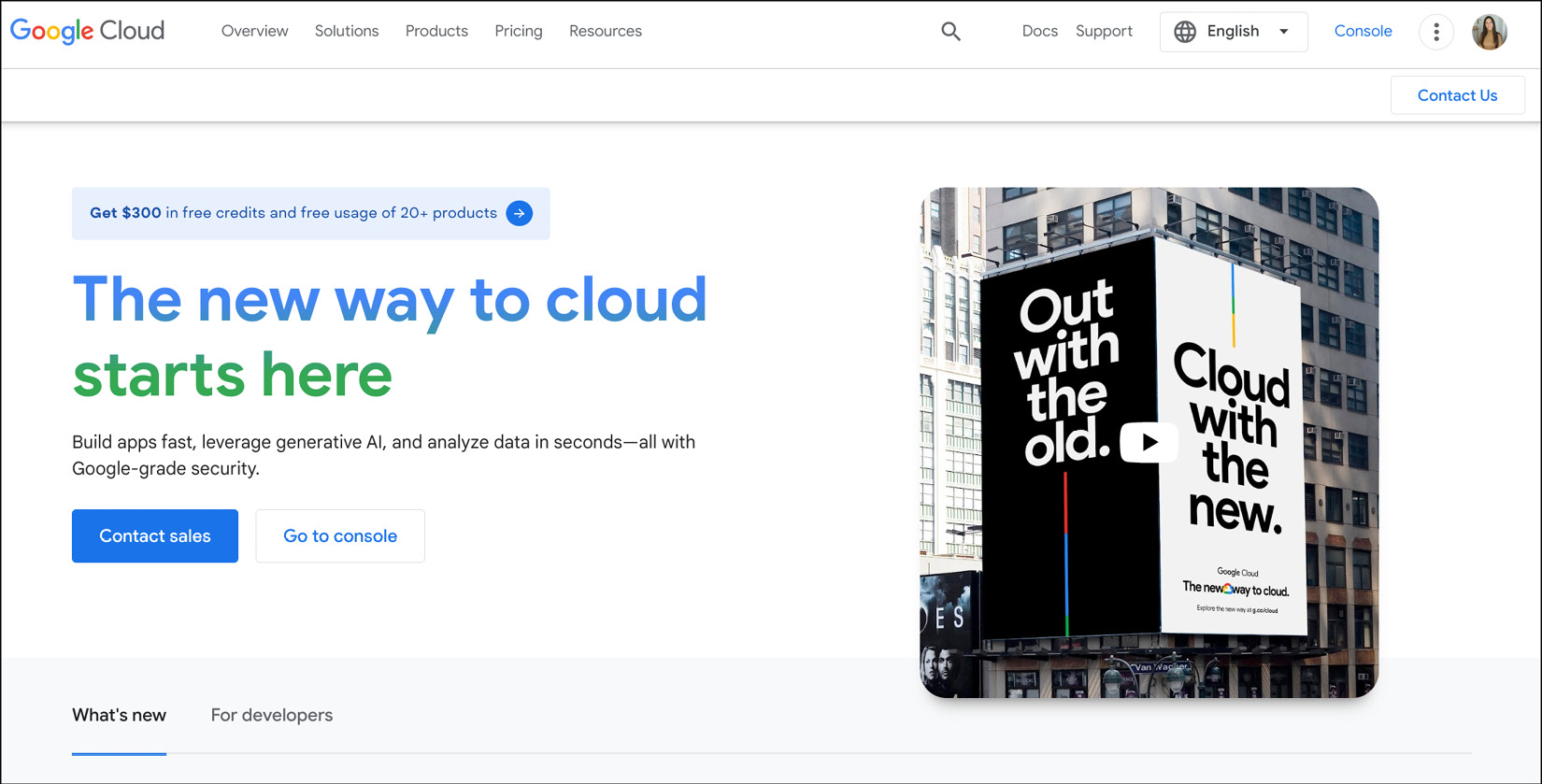Switch to the For developers tab

pyautogui.click(x=272, y=716)
